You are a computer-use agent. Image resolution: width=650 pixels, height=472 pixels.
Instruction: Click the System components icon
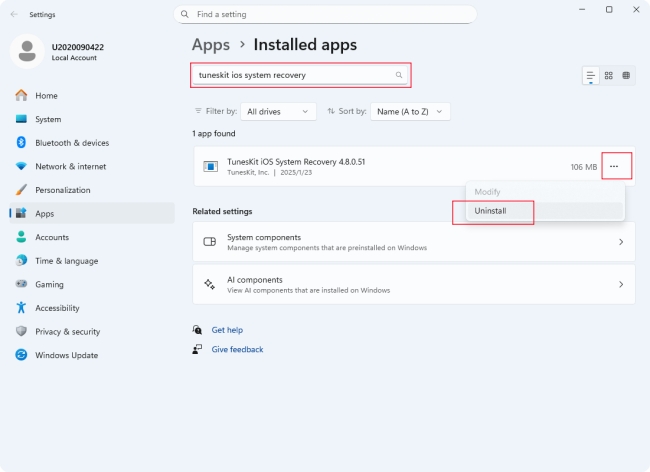point(210,242)
